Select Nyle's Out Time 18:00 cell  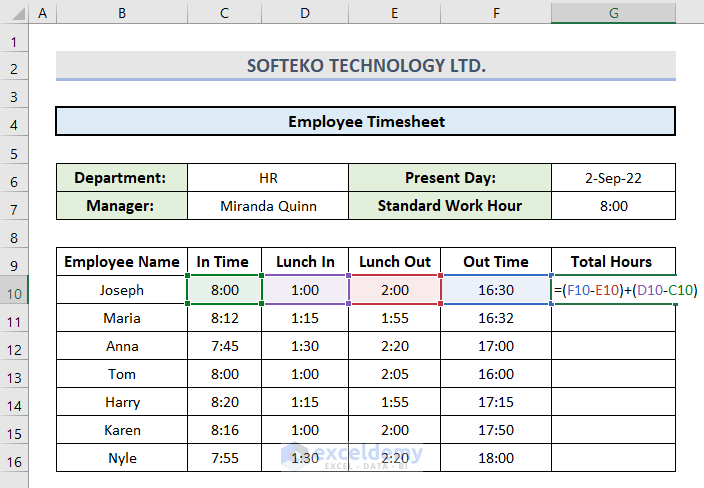click(x=496, y=458)
